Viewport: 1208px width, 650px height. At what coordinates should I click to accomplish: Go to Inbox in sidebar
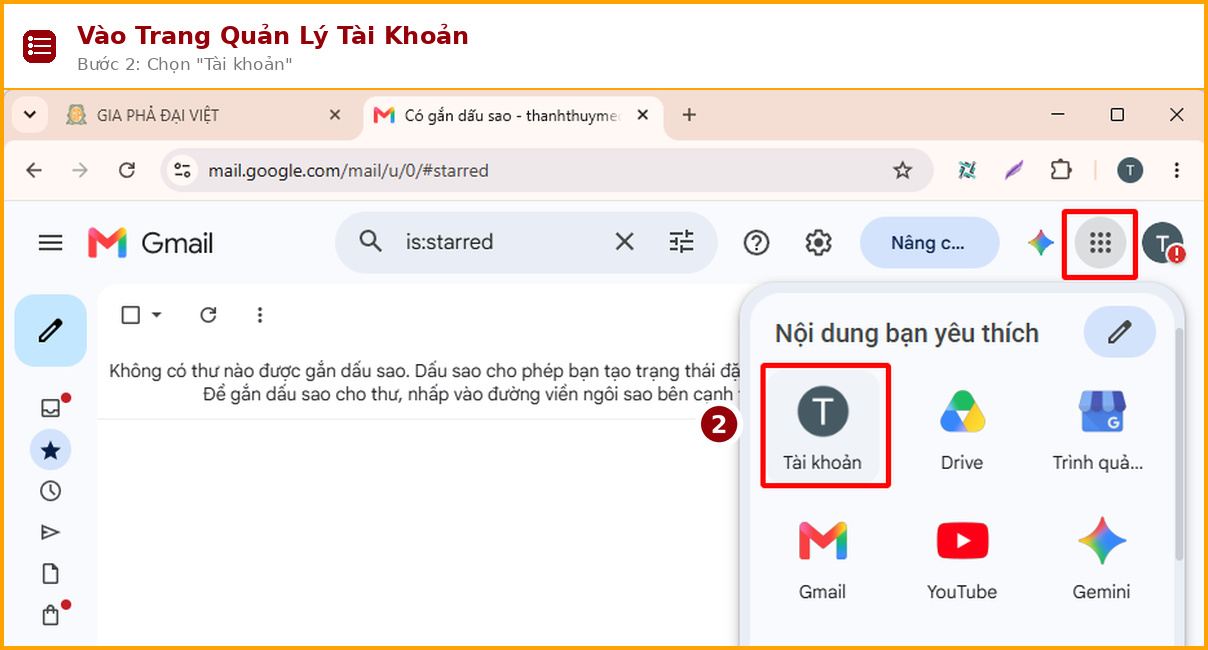click(50, 407)
